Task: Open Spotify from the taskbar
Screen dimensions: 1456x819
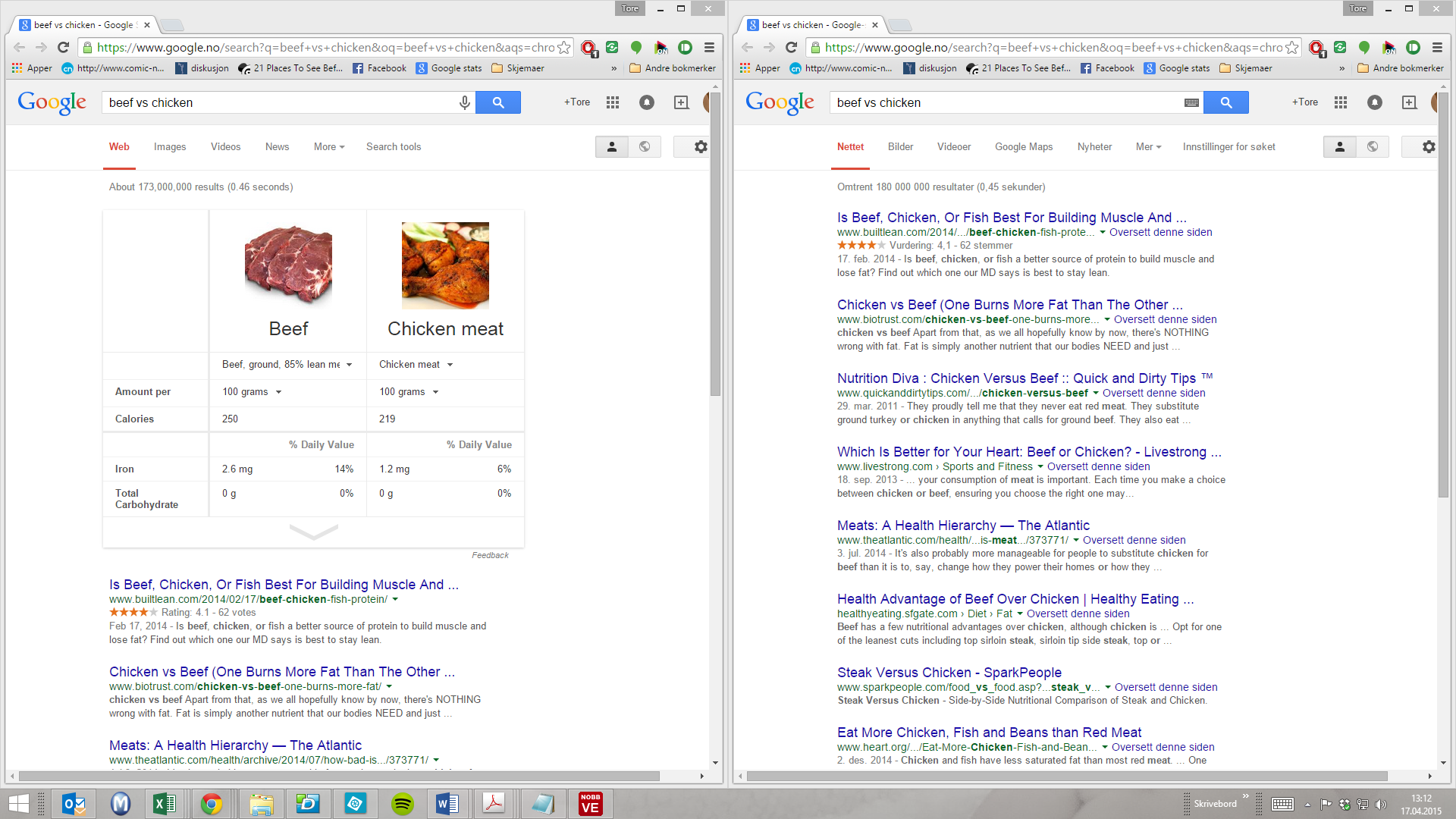Action: (403, 804)
